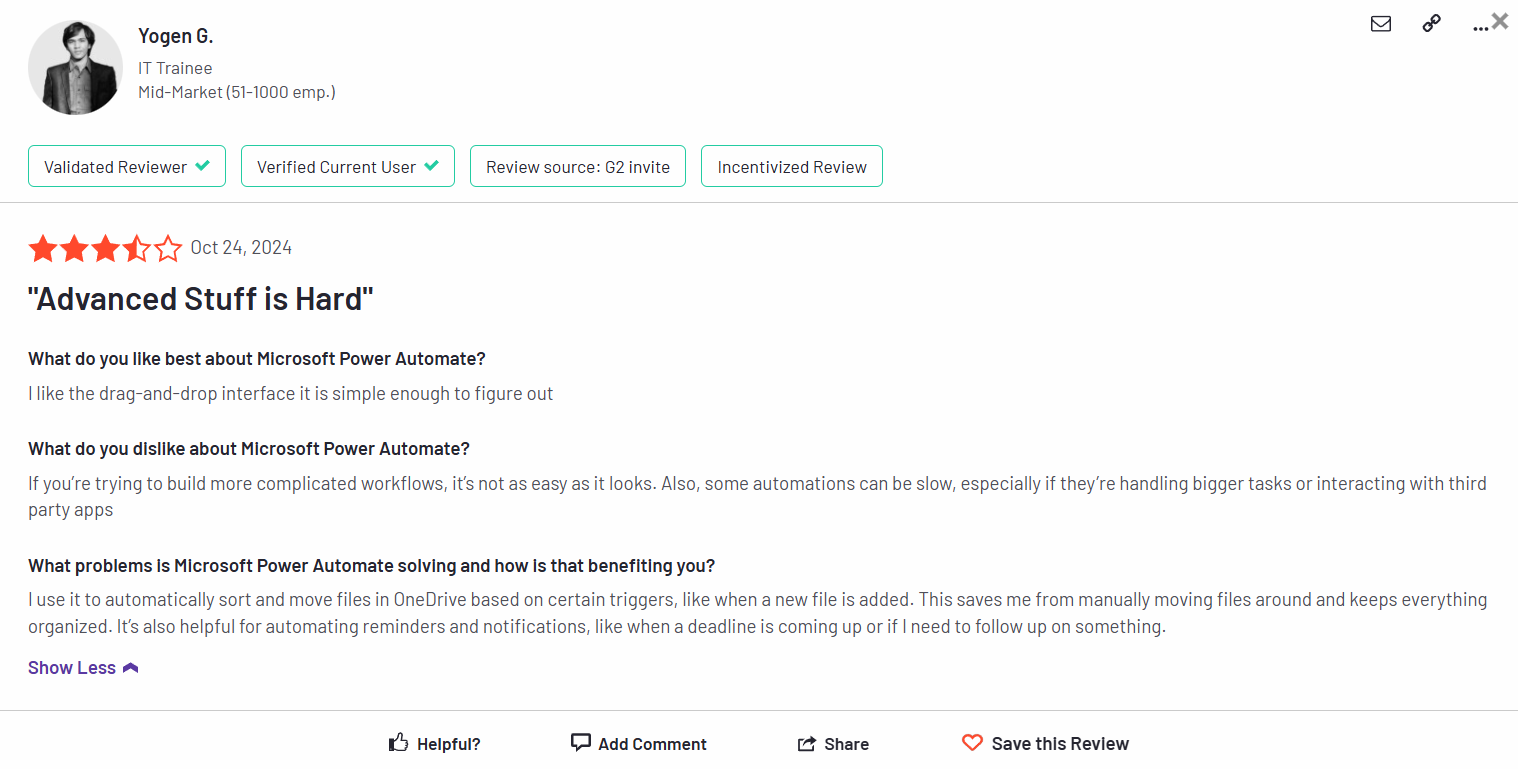Click the drag-and-drop interface answer text

tap(291, 394)
